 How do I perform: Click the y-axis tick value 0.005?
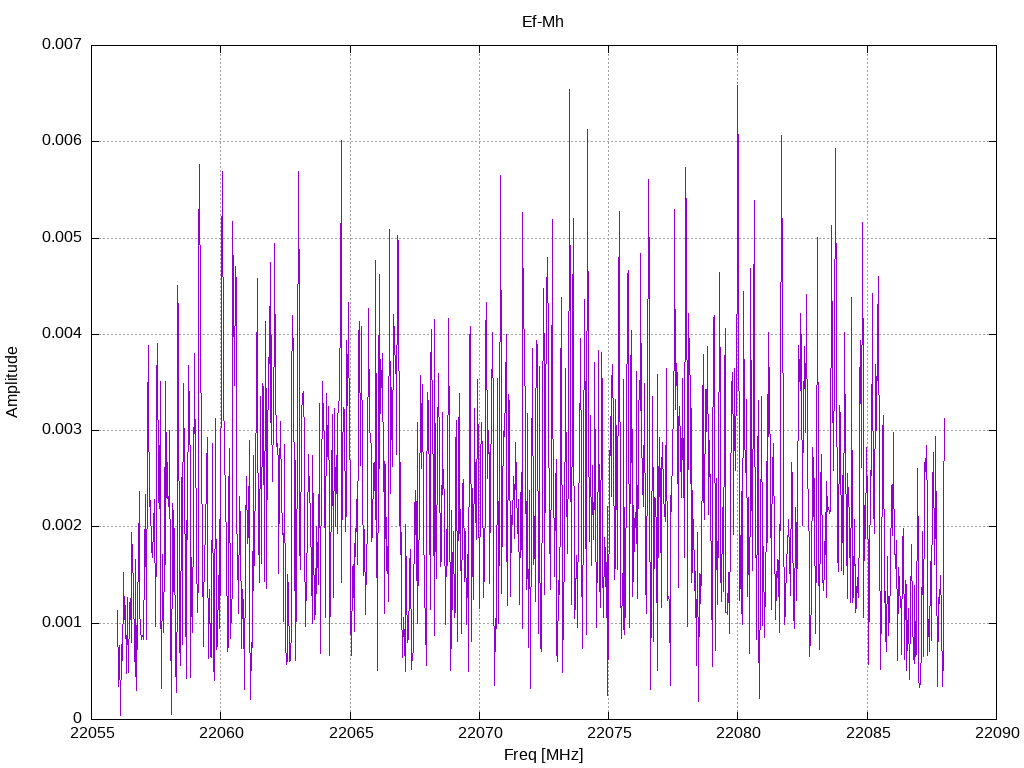pos(62,237)
